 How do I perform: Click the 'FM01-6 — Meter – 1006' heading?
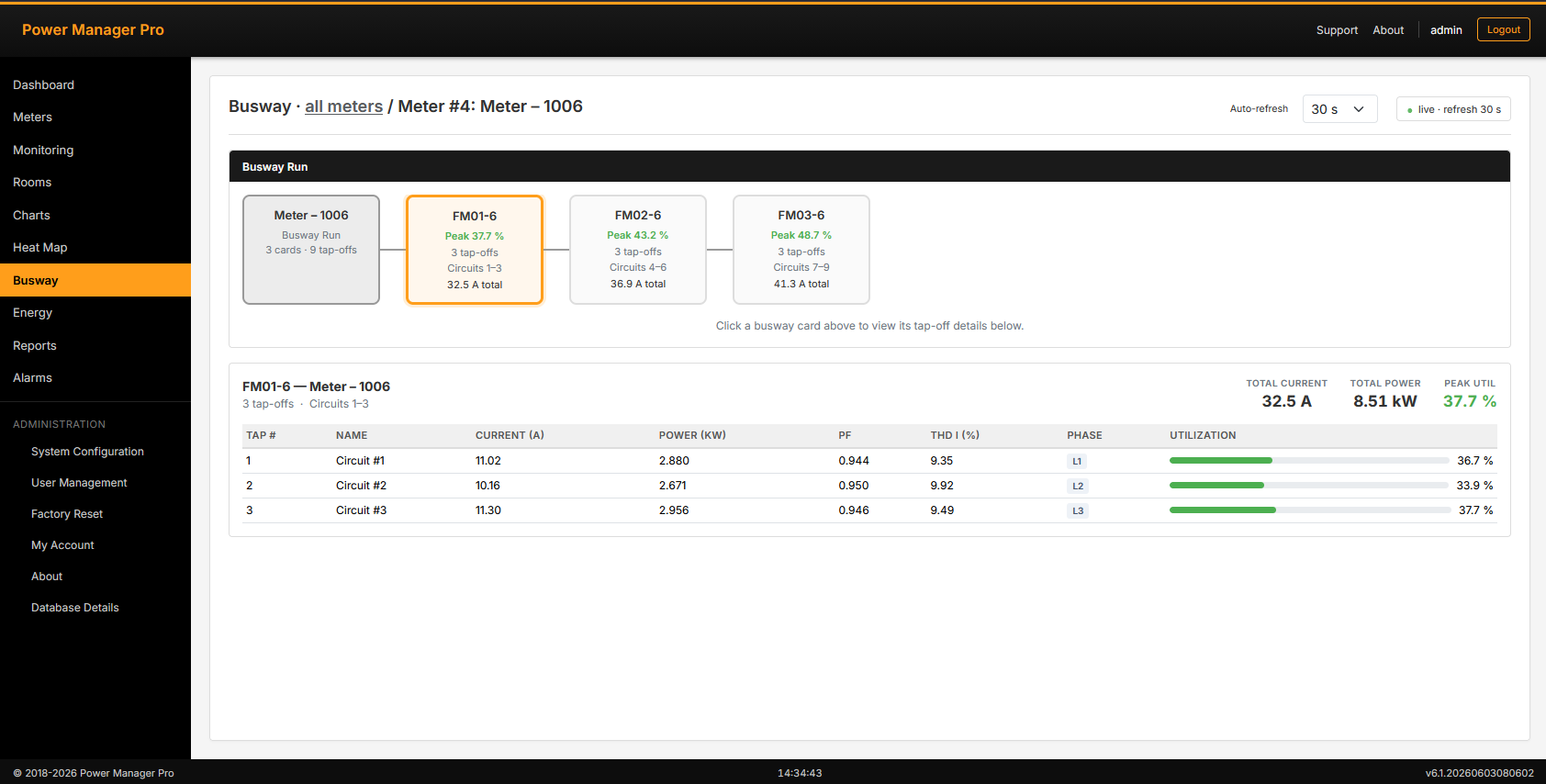316,386
